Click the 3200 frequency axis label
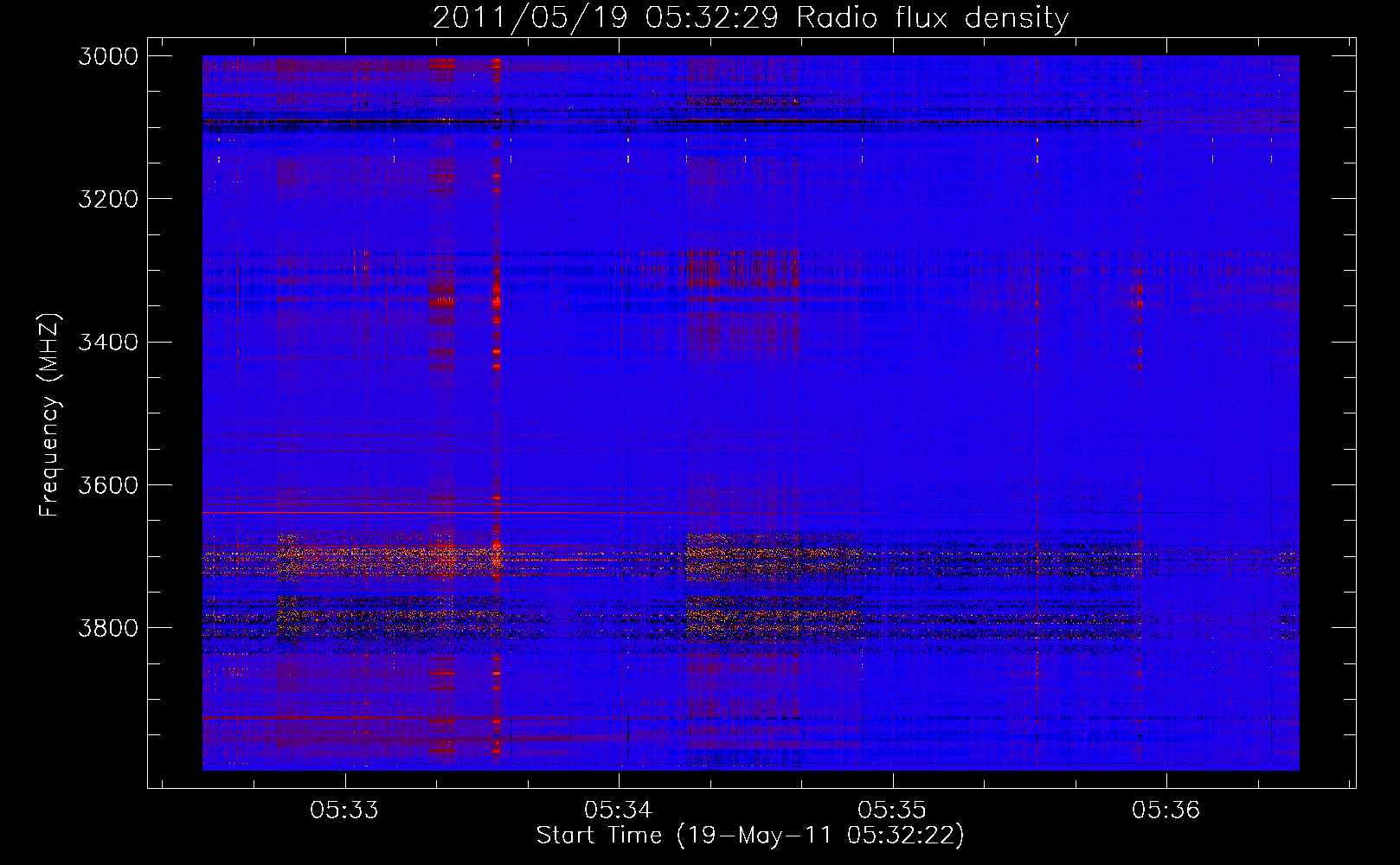The width and height of the screenshot is (1400, 865). click(108, 199)
